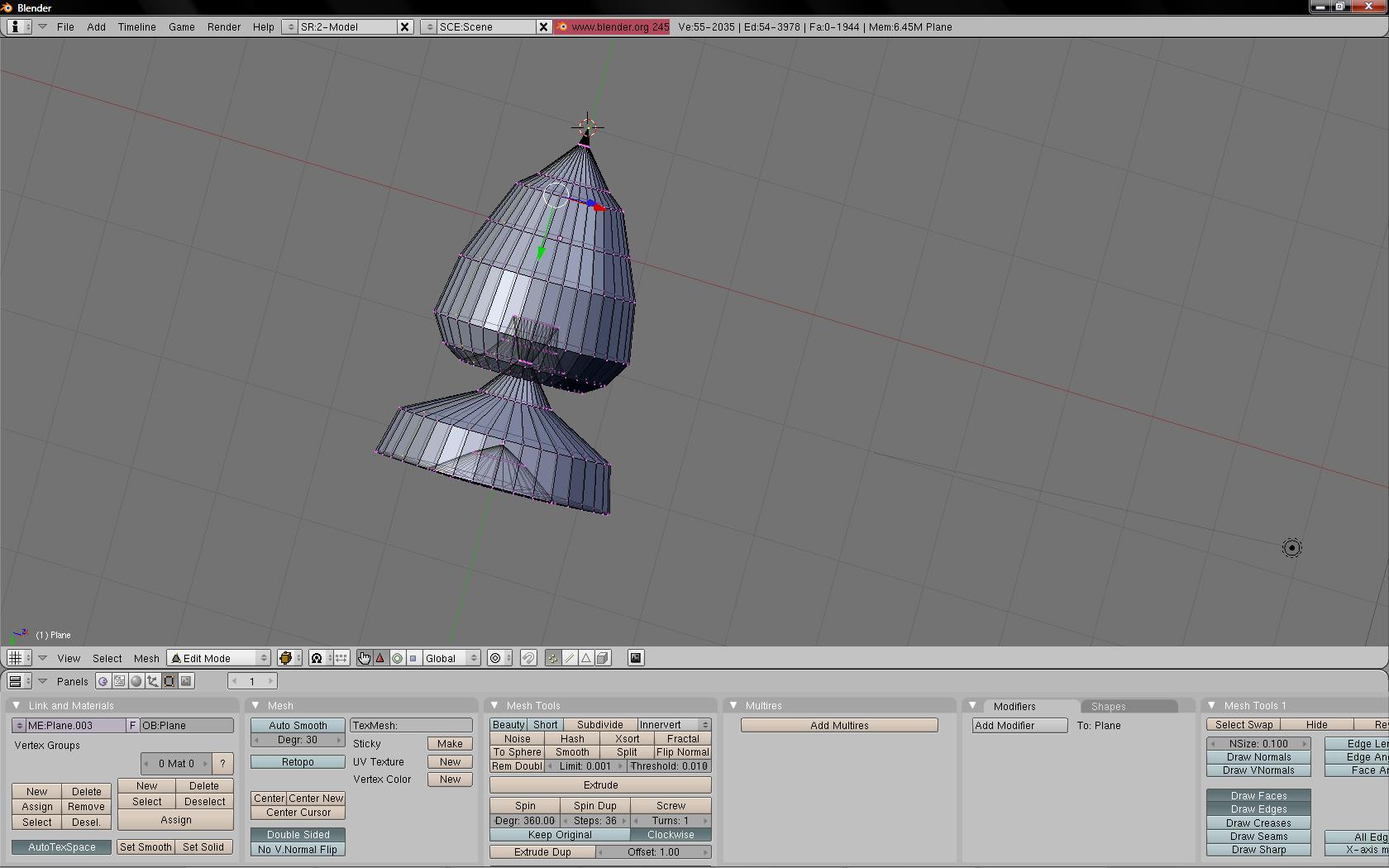Toggle the Auto Smooth button
Viewport: 1389px width, 868px height.
(x=298, y=725)
